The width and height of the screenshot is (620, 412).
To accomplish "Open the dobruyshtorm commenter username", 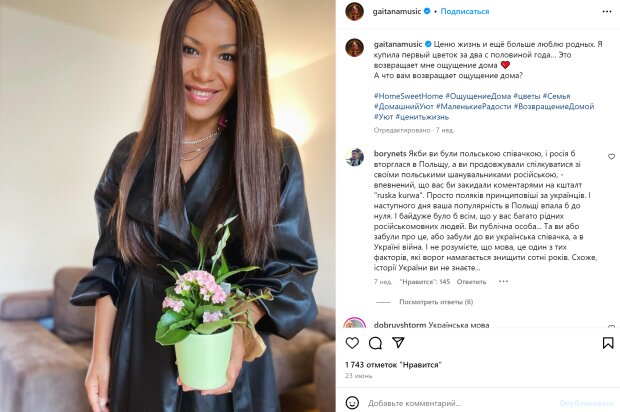I will [x=400, y=325].
